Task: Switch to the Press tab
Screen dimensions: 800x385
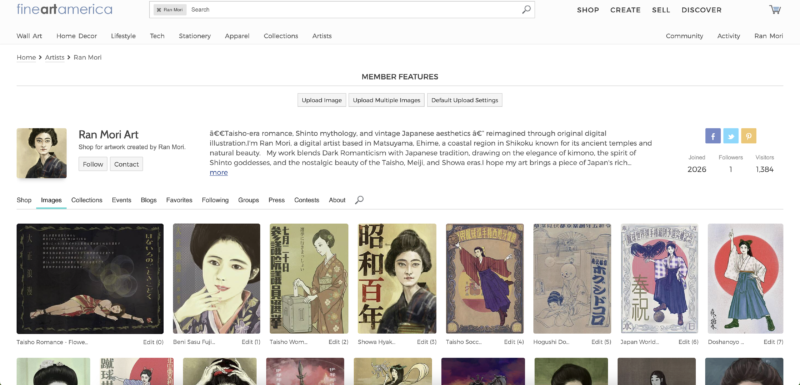Action: (277, 200)
